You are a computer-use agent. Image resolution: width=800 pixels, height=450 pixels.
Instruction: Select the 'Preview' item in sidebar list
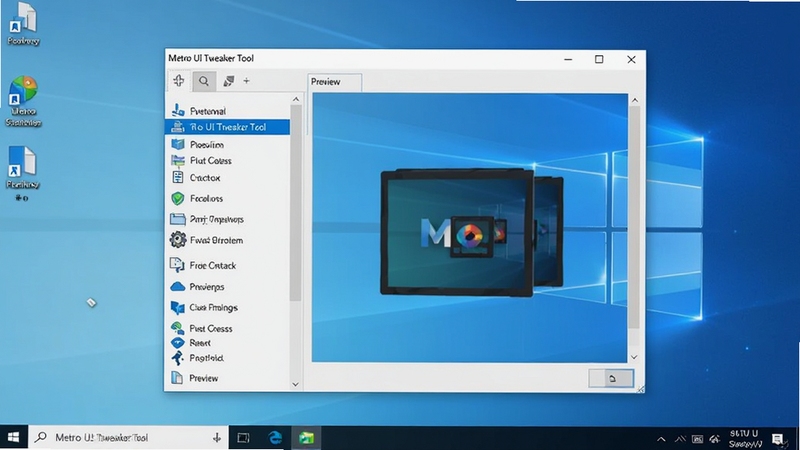tap(204, 378)
